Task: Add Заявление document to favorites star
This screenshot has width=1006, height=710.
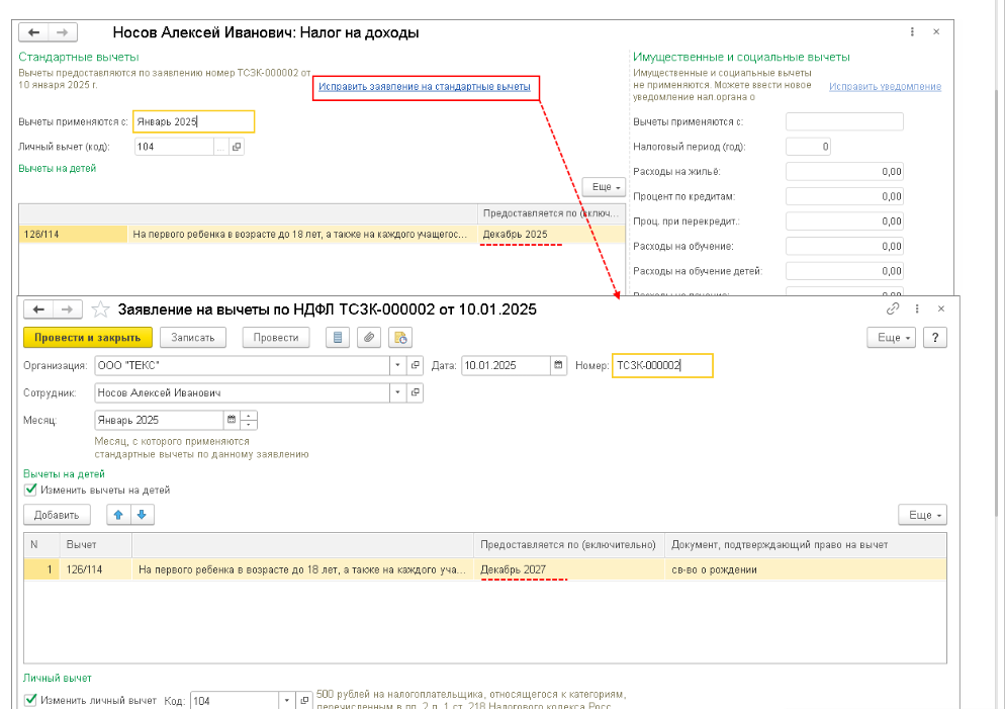Action: pyautogui.click(x=100, y=310)
